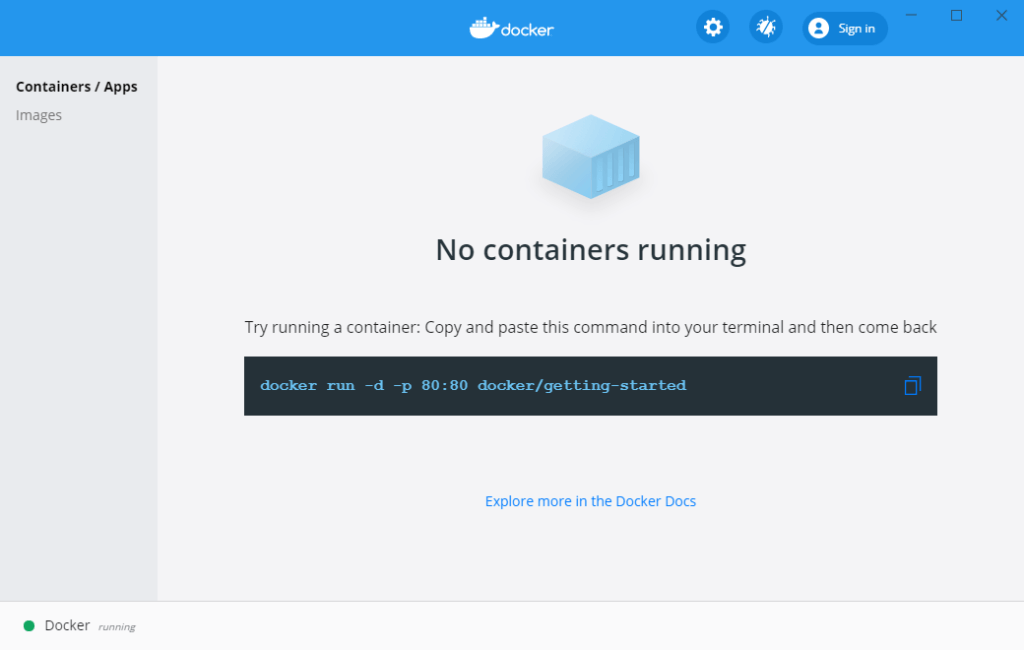Close Docker Desktop
Screen dimensions: 1024x650
pyautogui.click(x=1001, y=15)
